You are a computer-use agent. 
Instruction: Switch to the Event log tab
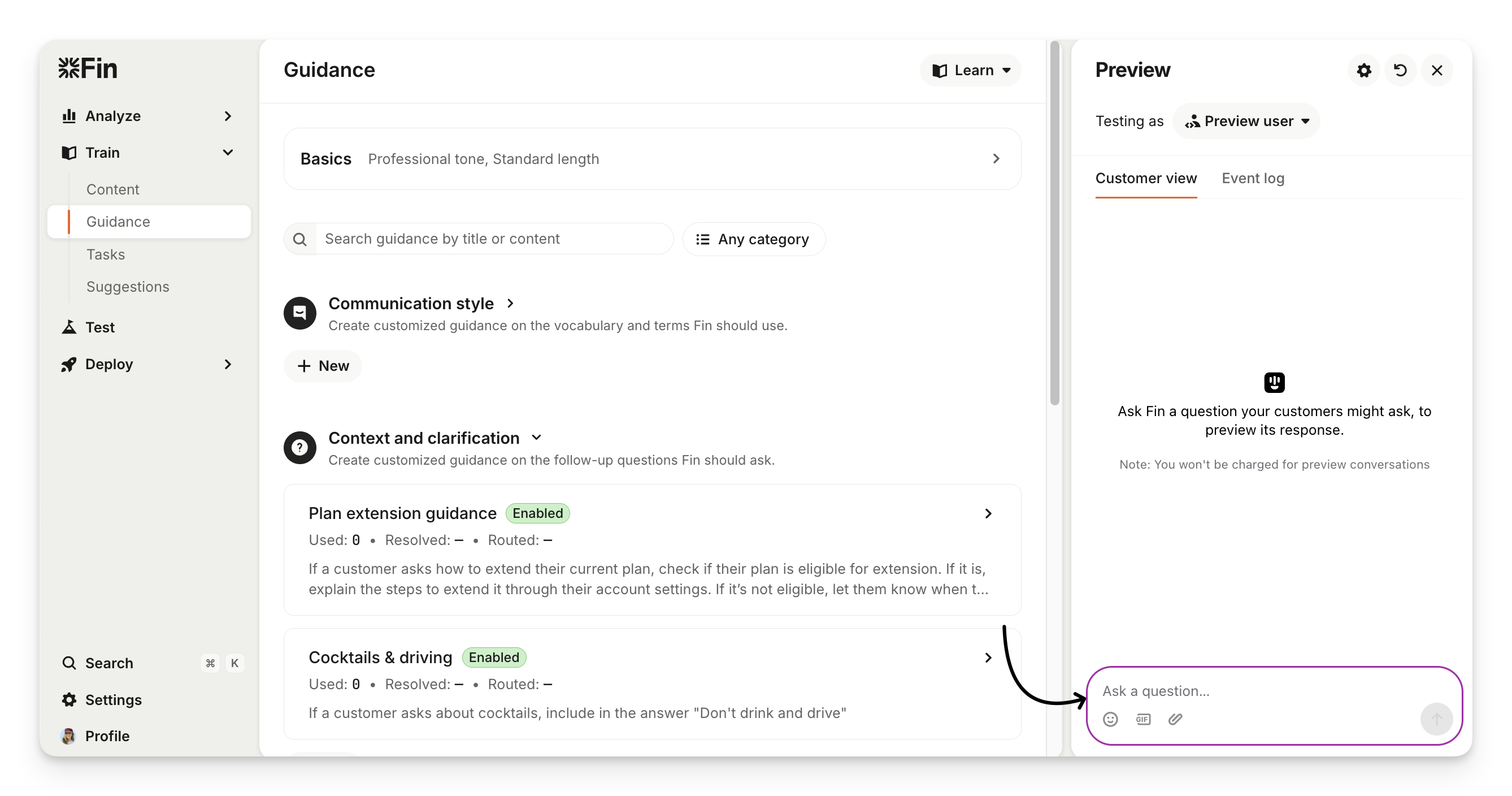(1253, 179)
